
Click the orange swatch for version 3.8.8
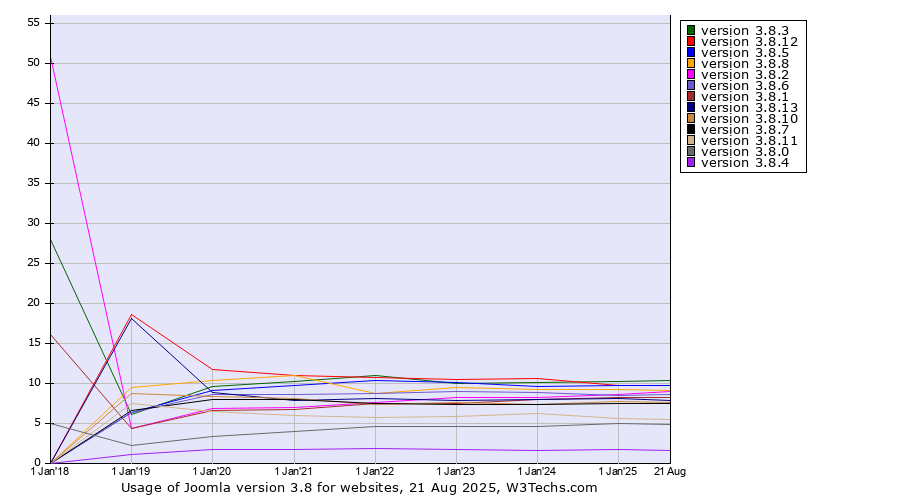691,63
